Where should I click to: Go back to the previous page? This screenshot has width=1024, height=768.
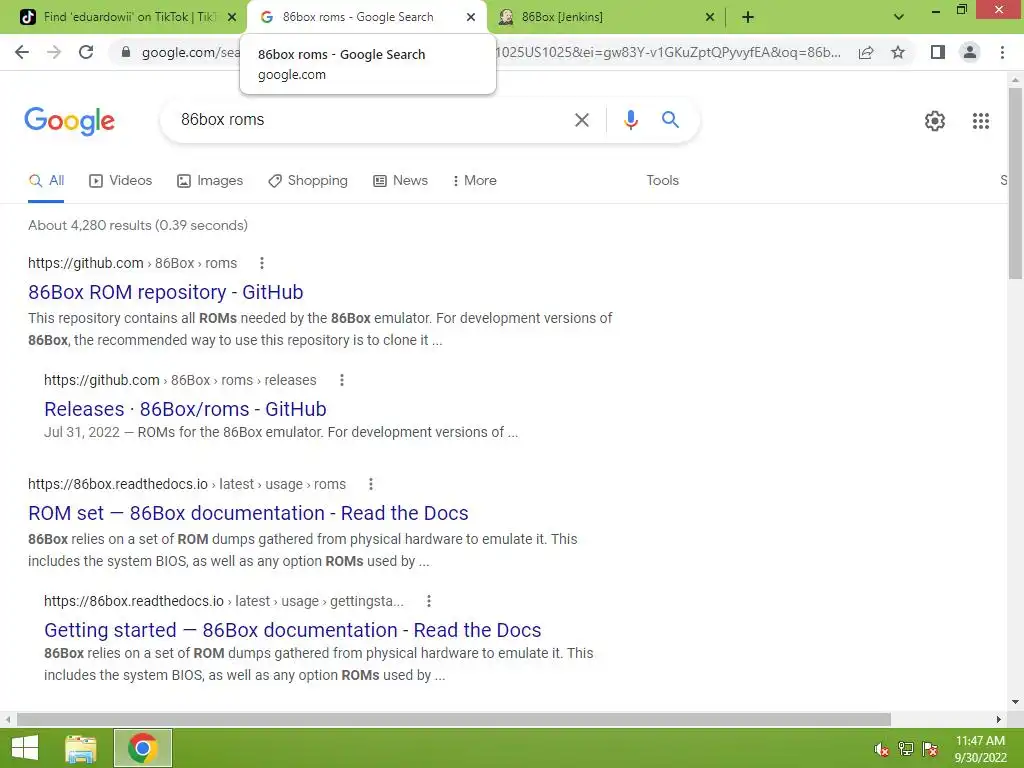tap(22, 52)
